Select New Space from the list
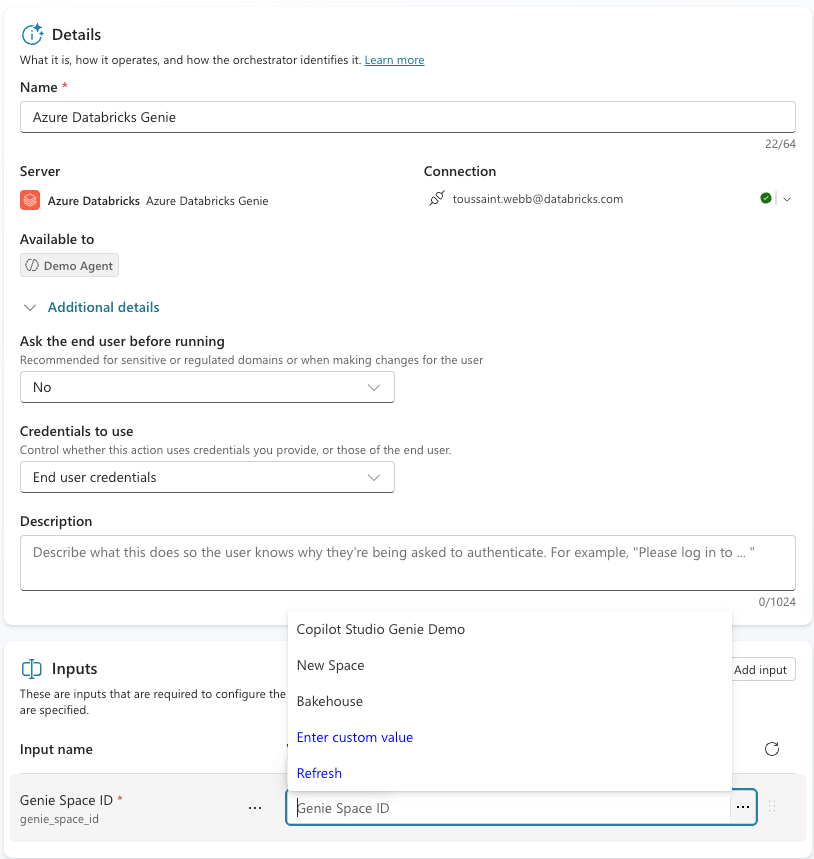 coord(331,666)
